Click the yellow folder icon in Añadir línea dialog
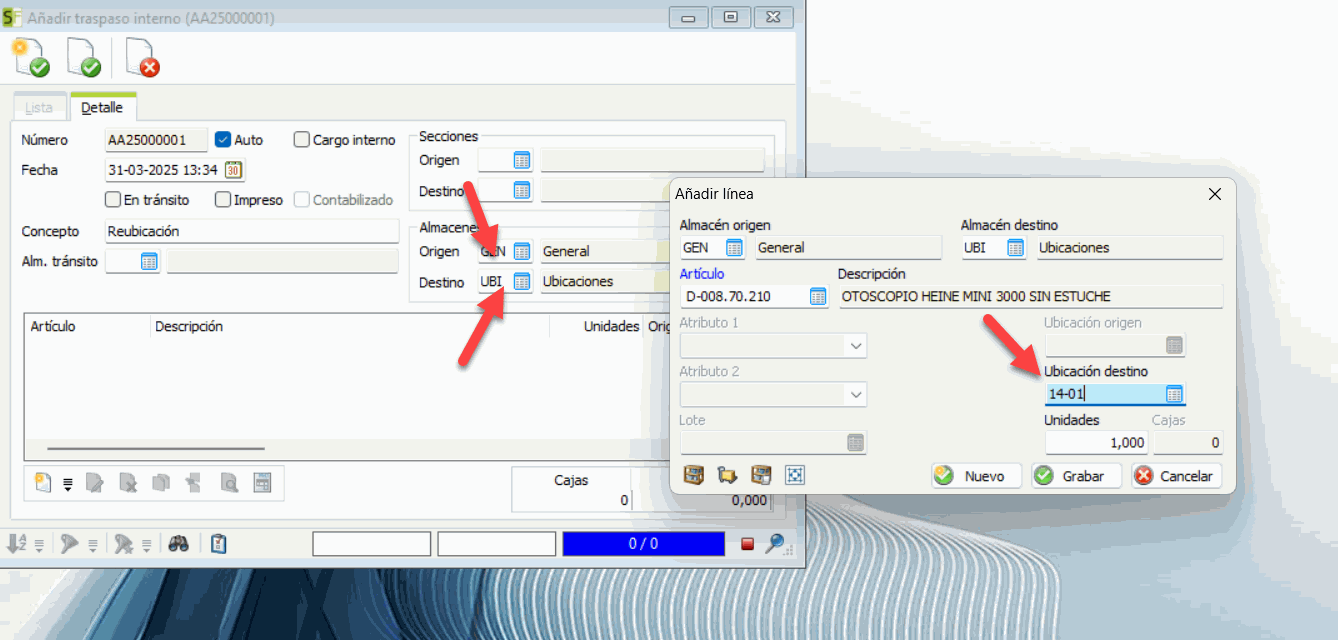This screenshot has width=1338, height=640. (x=727, y=475)
